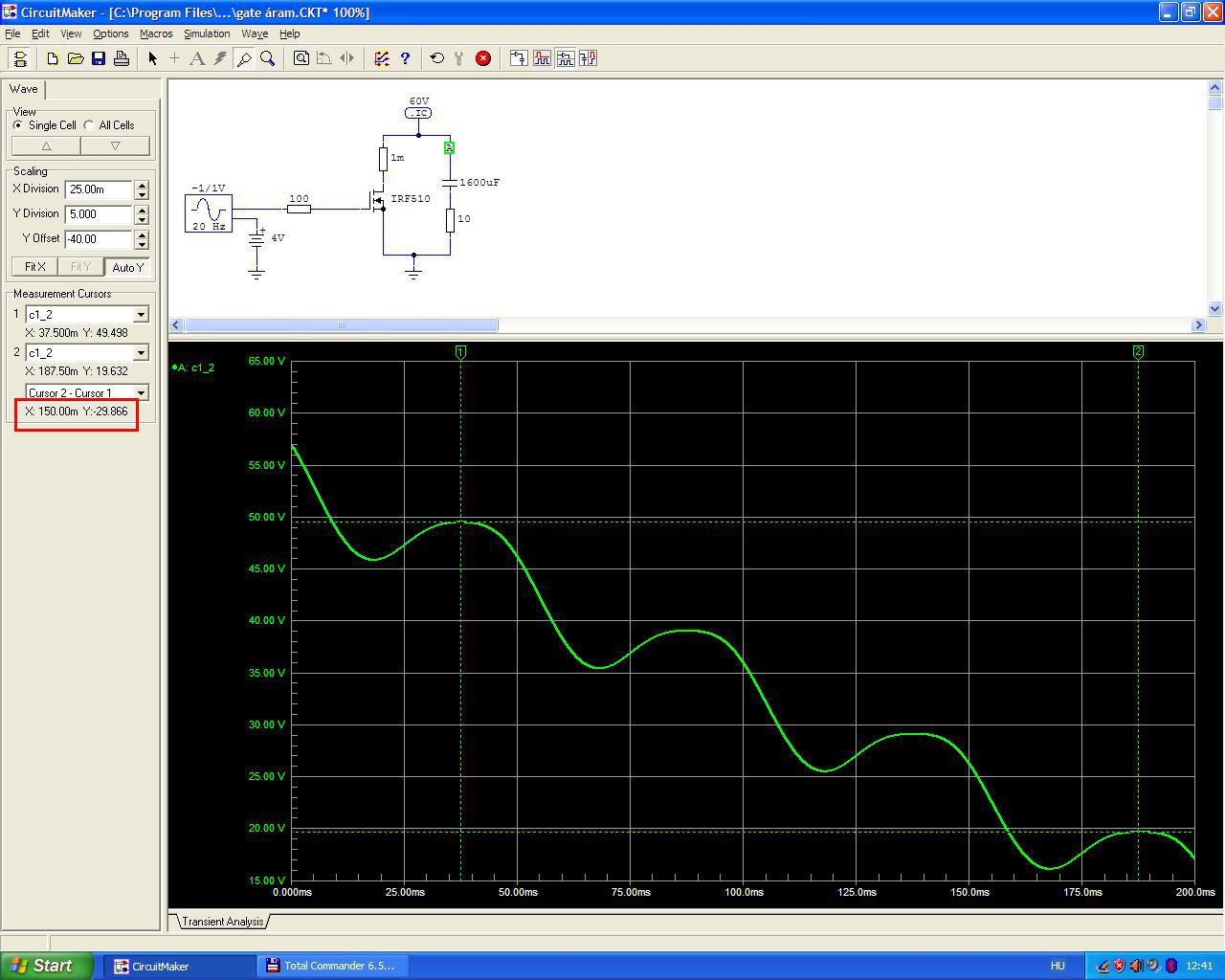
Task: Open the Simulation menu
Action: pyautogui.click(x=207, y=33)
